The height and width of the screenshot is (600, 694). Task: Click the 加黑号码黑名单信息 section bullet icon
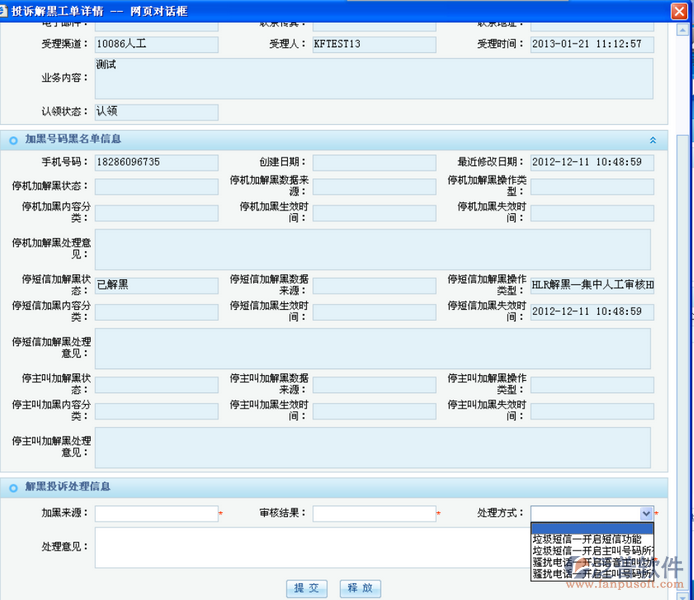click(14, 140)
